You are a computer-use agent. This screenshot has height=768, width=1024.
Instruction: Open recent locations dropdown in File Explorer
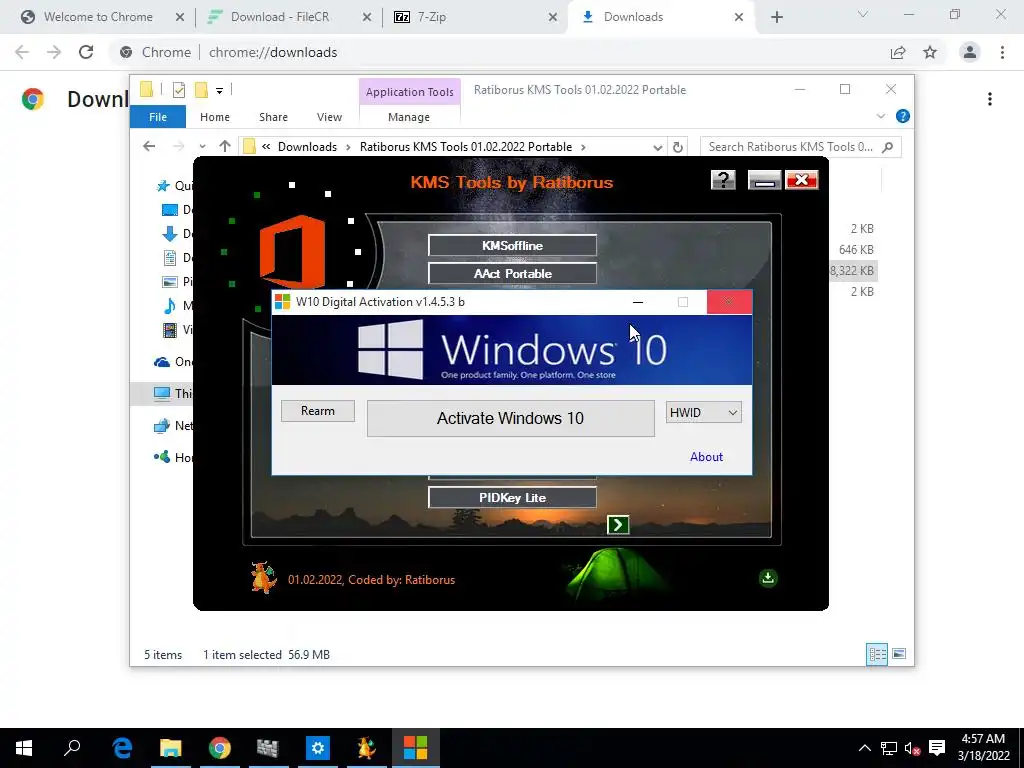click(202, 146)
